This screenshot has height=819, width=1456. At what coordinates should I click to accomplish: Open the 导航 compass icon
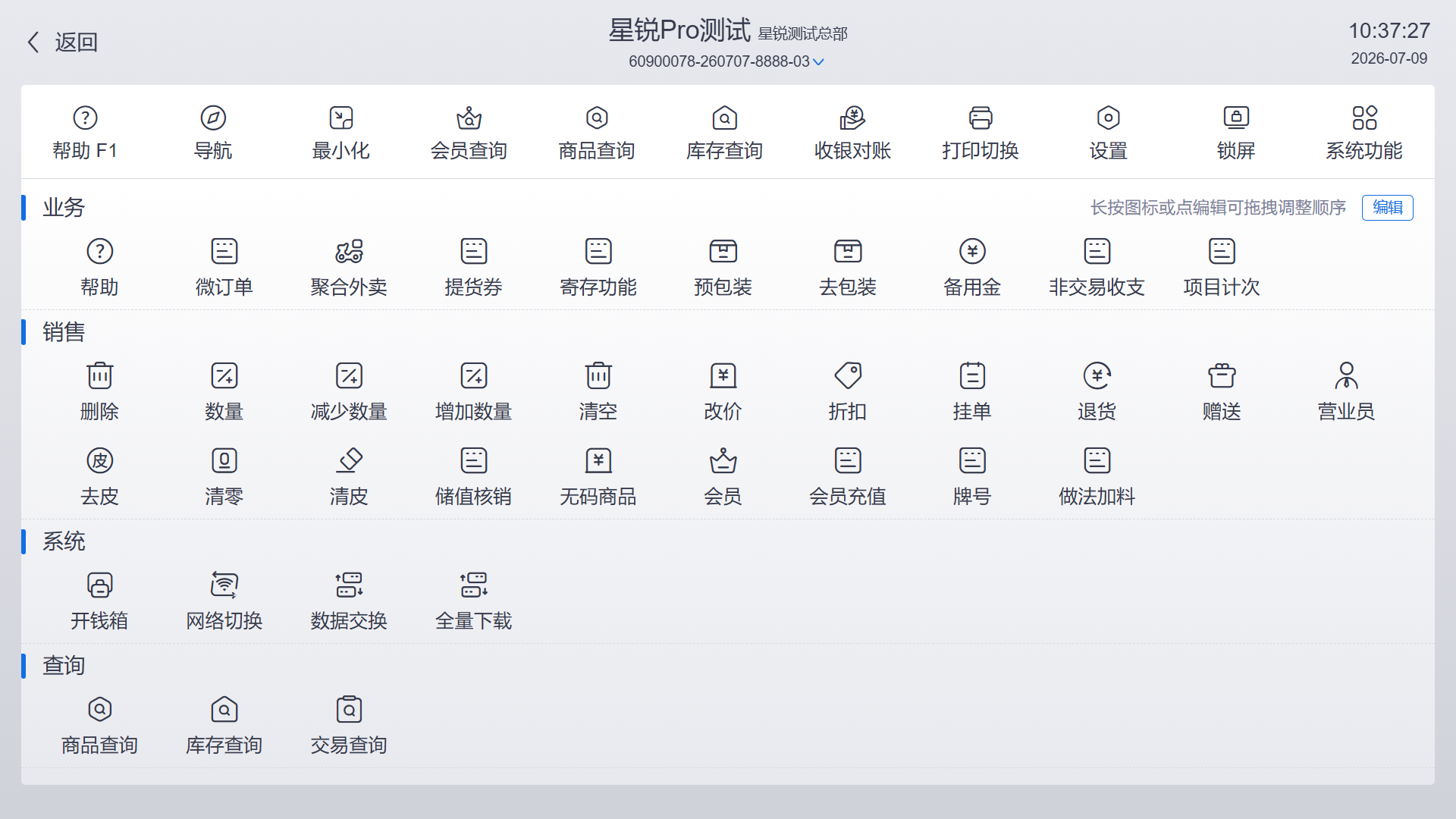pyautogui.click(x=213, y=133)
